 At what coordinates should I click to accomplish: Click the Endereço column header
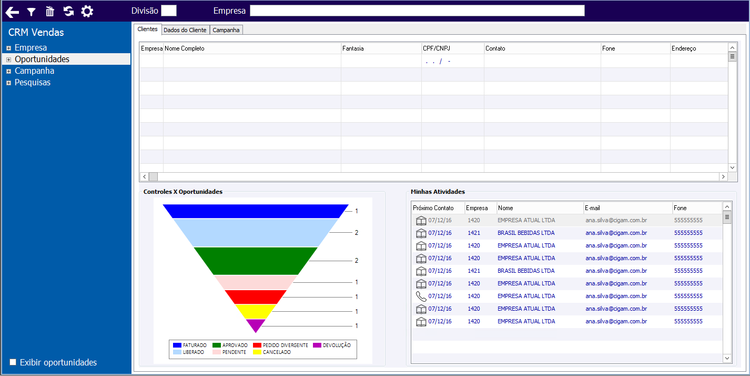[698, 48]
